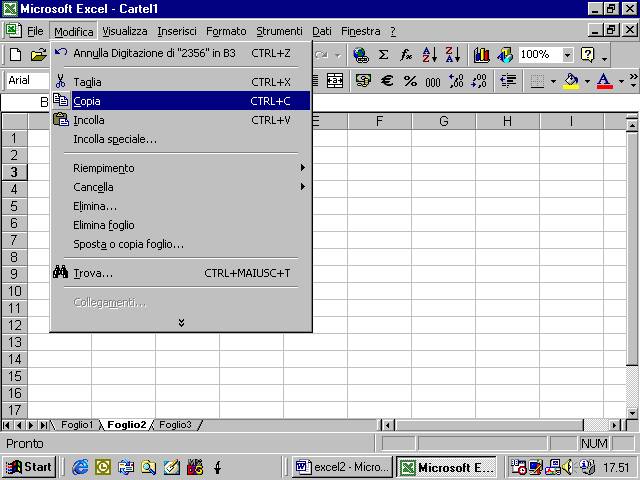Open the Dati menu
640x480 pixels.
(322, 31)
